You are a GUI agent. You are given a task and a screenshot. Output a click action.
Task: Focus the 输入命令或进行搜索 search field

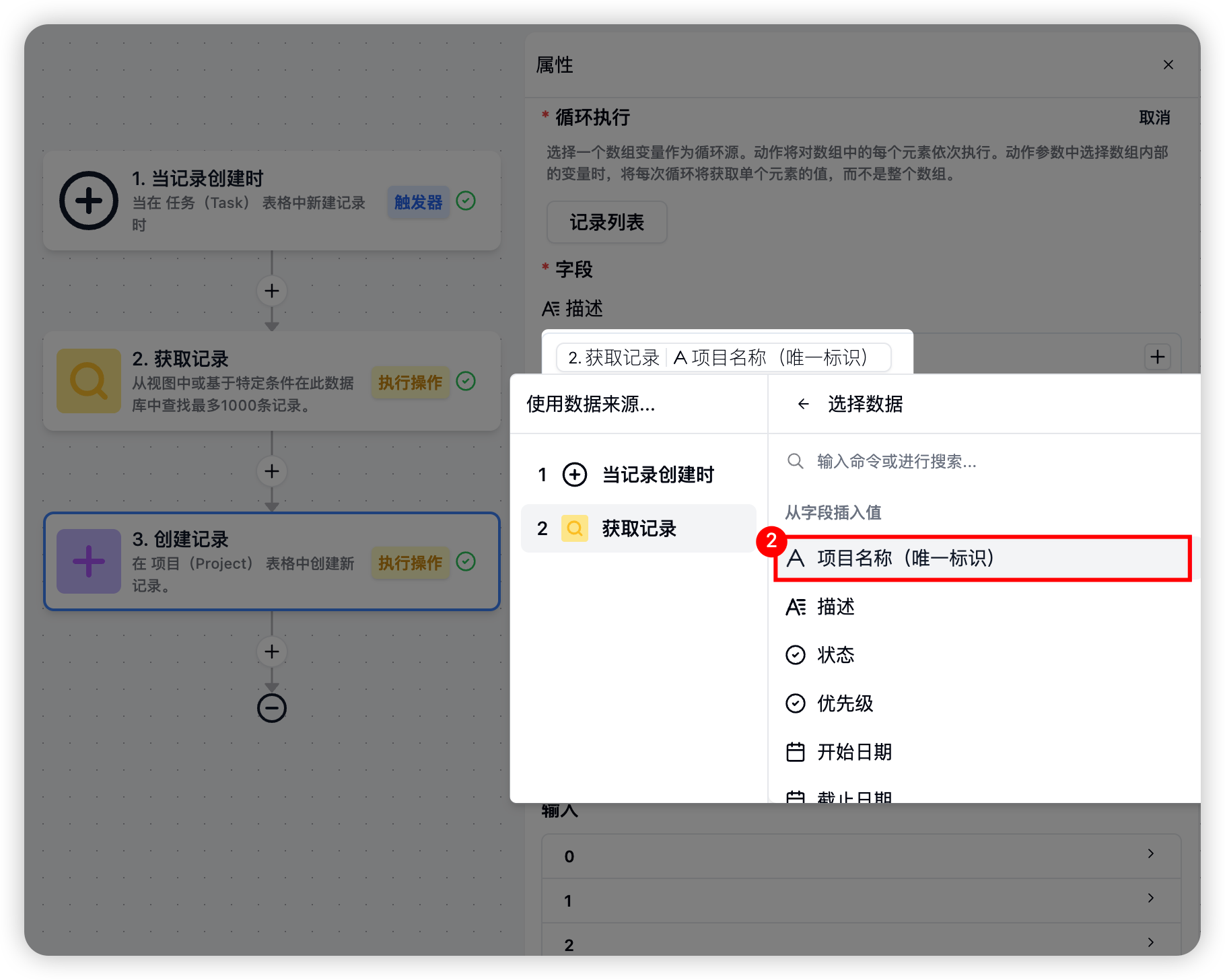pyautogui.click(x=984, y=461)
